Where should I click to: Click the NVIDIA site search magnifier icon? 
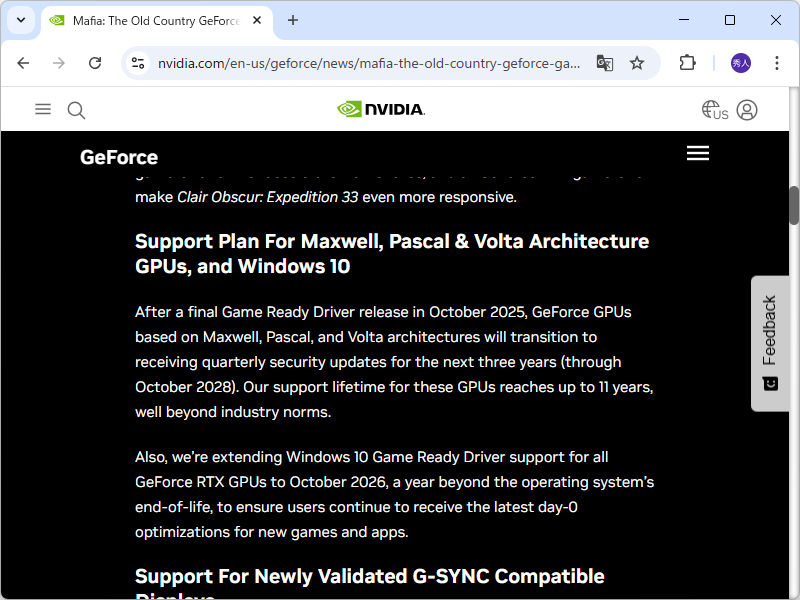(76, 110)
